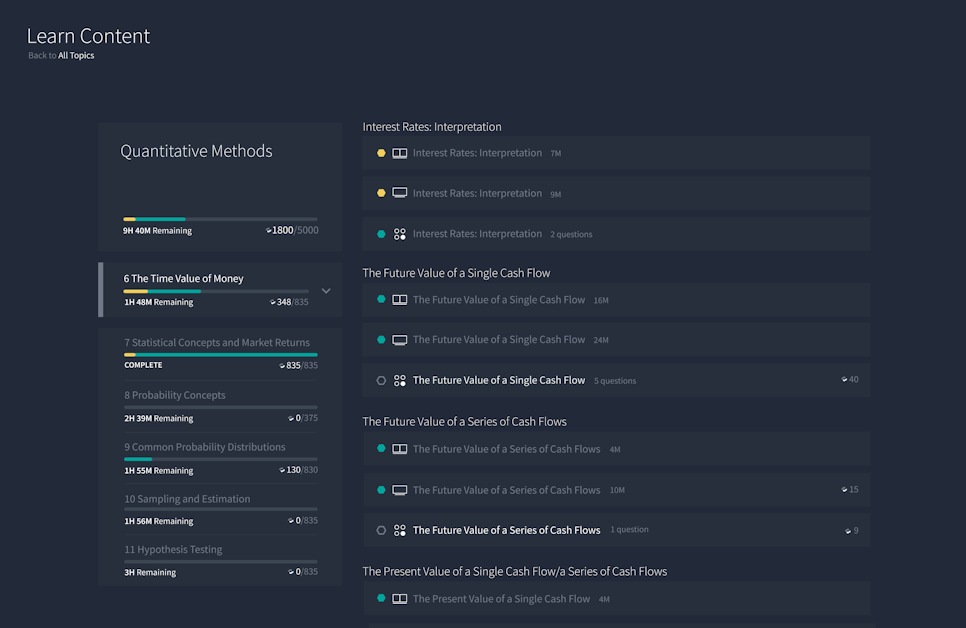Click book icon for Future Value of Single Cash Flow

point(399,300)
